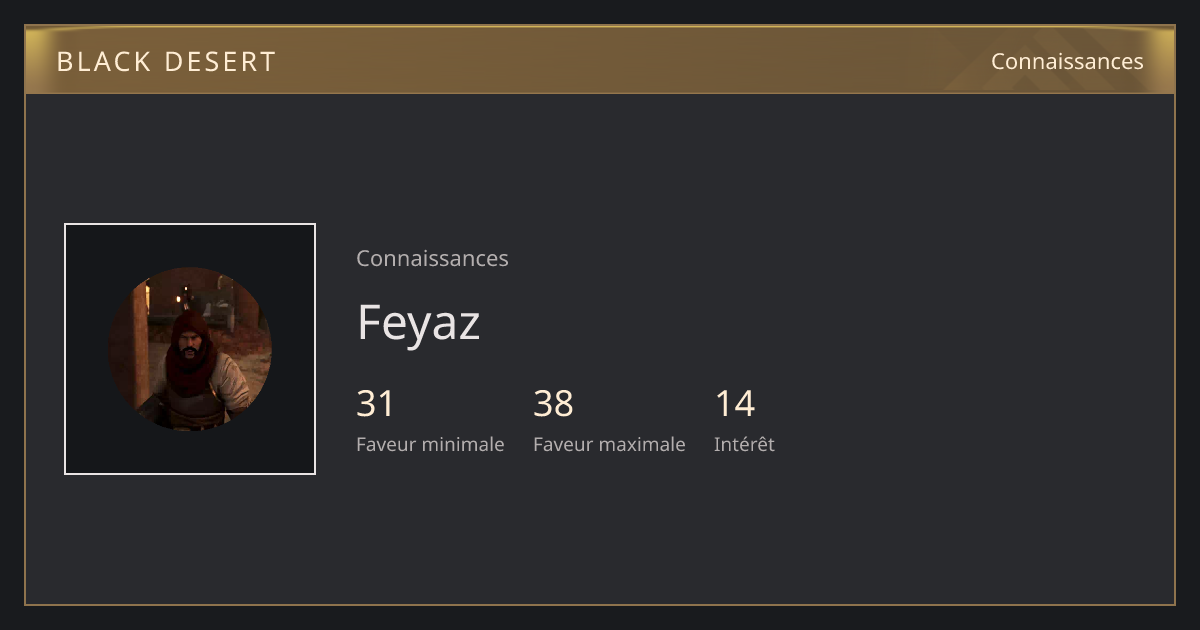Click the Faveur minimale label
Image resolution: width=1200 pixels, height=630 pixels.
point(430,444)
